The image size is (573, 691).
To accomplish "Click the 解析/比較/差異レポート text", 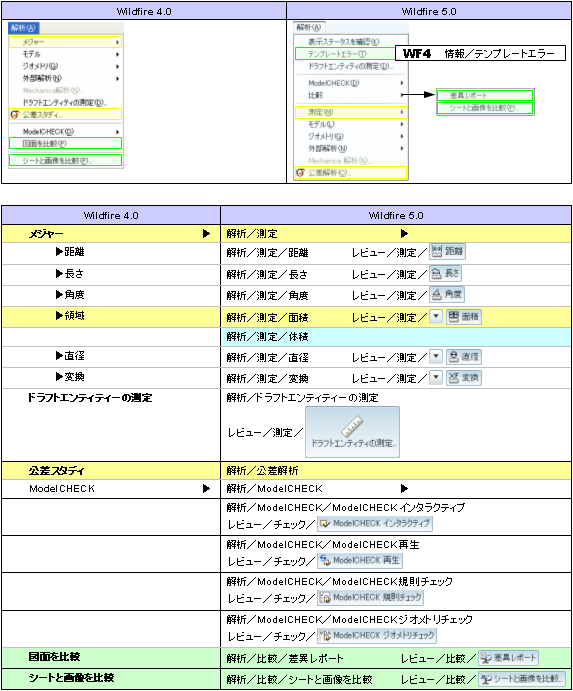I will (x=285, y=658).
